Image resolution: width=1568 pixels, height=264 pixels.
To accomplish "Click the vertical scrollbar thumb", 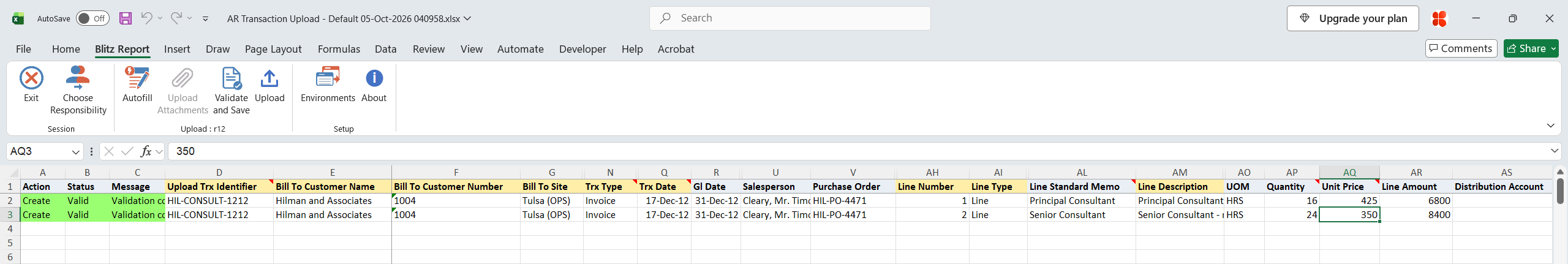I will (x=1560, y=190).
